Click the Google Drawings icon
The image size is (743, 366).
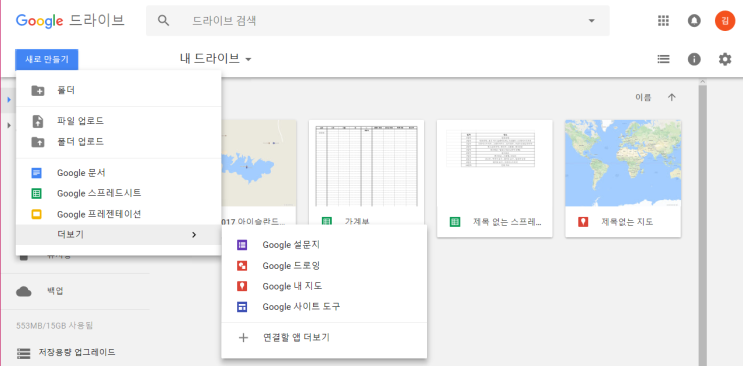(242, 266)
